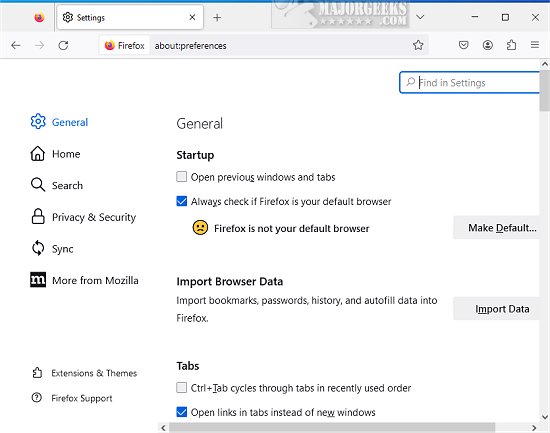Open the Firefox account icon

[488, 45]
